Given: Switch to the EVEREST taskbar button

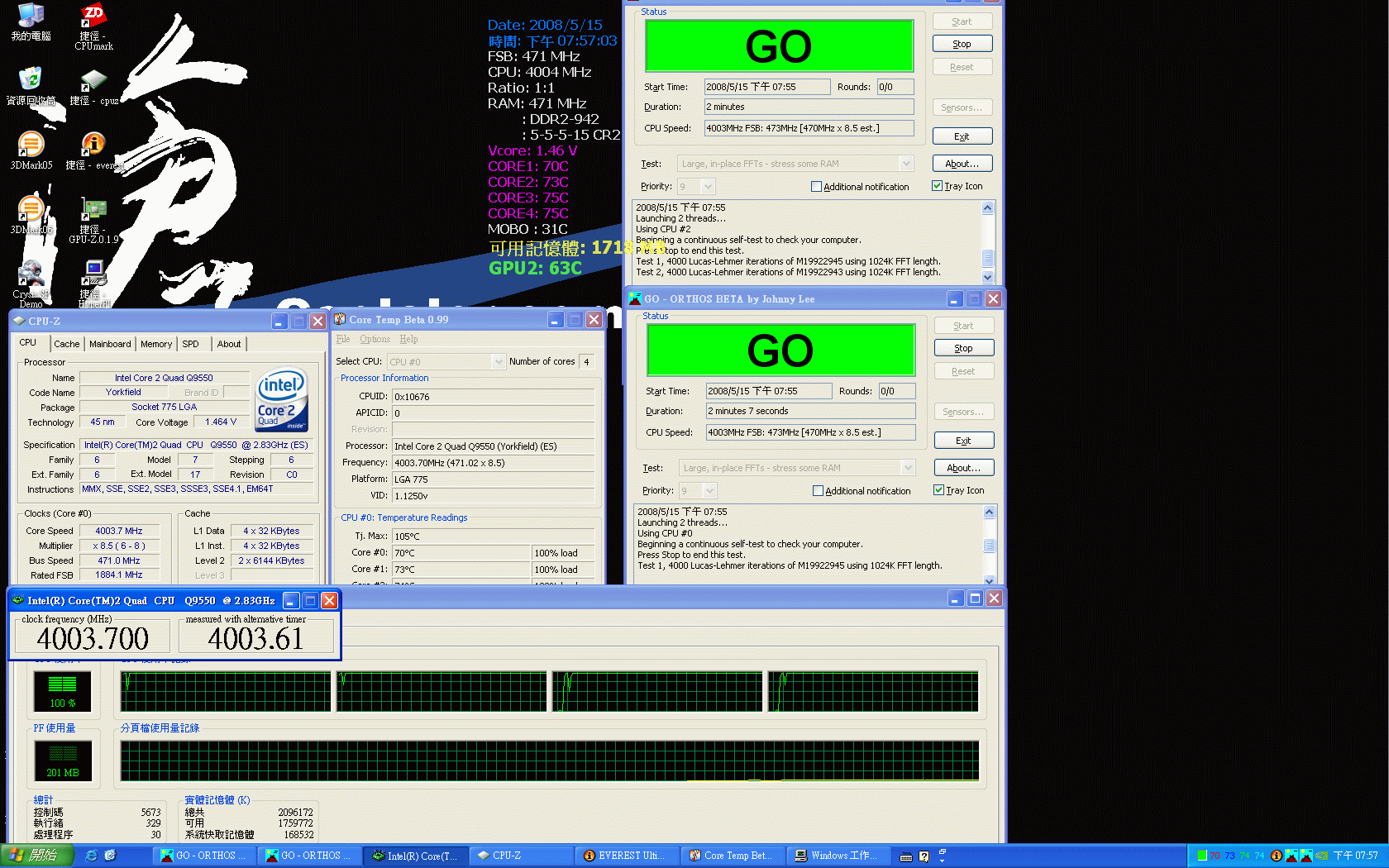Looking at the screenshot, I should coord(626,856).
